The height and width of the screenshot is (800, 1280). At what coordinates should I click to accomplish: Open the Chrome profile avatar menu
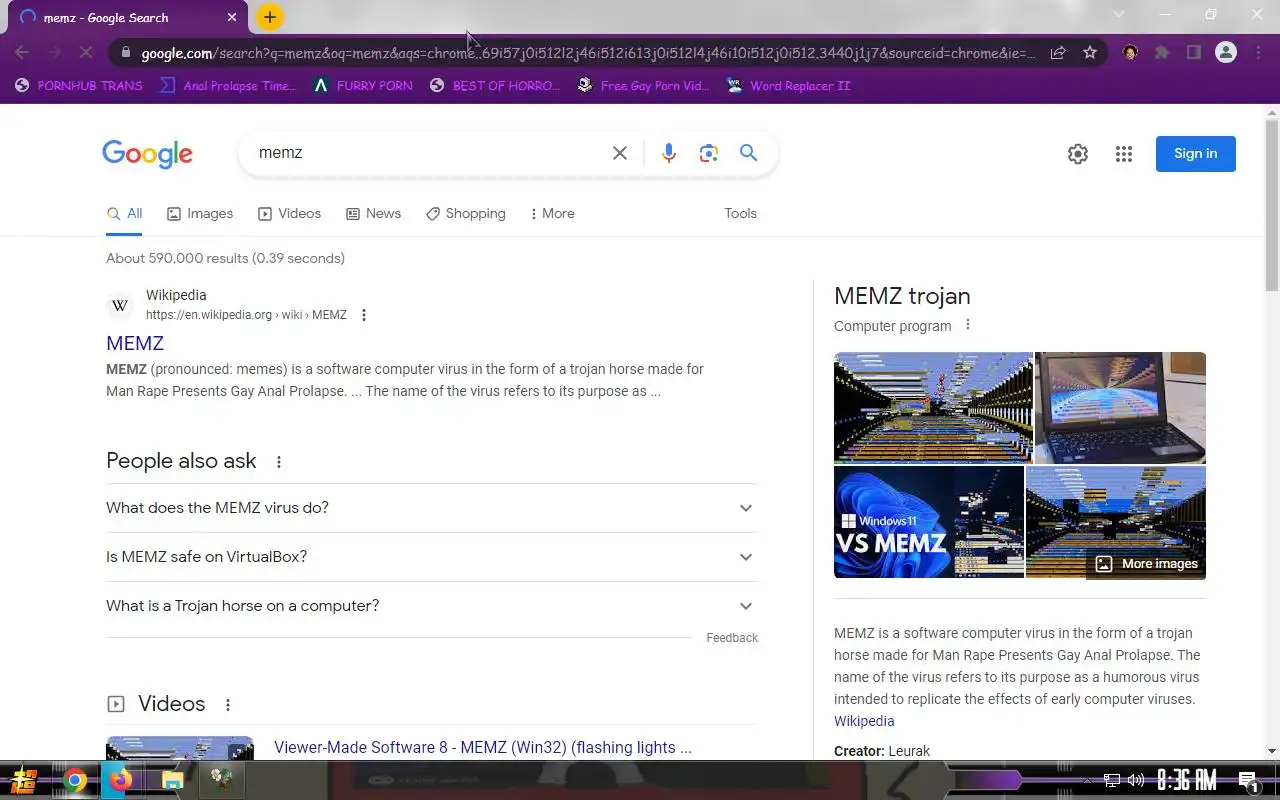(x=1226, y=53)
